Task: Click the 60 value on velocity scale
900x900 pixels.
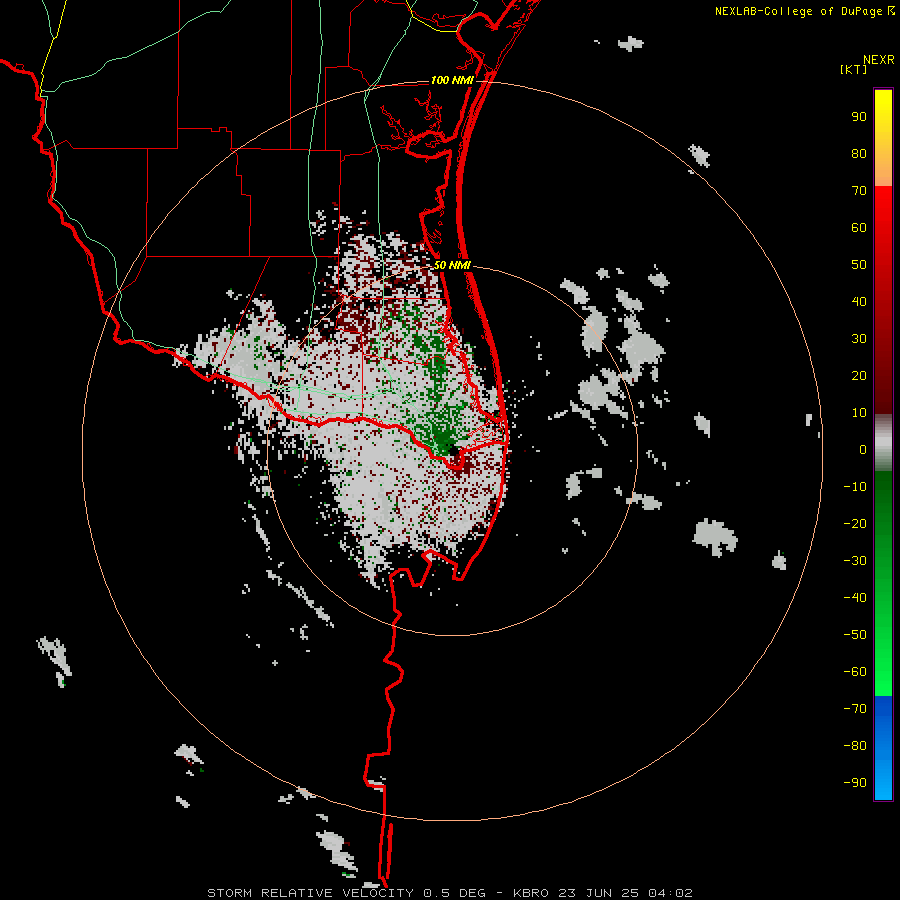Action: pyautogui.click(x=859, y=228)
